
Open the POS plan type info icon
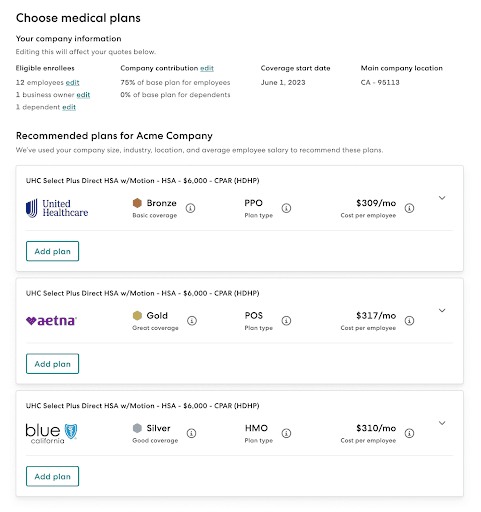[286, 321]
